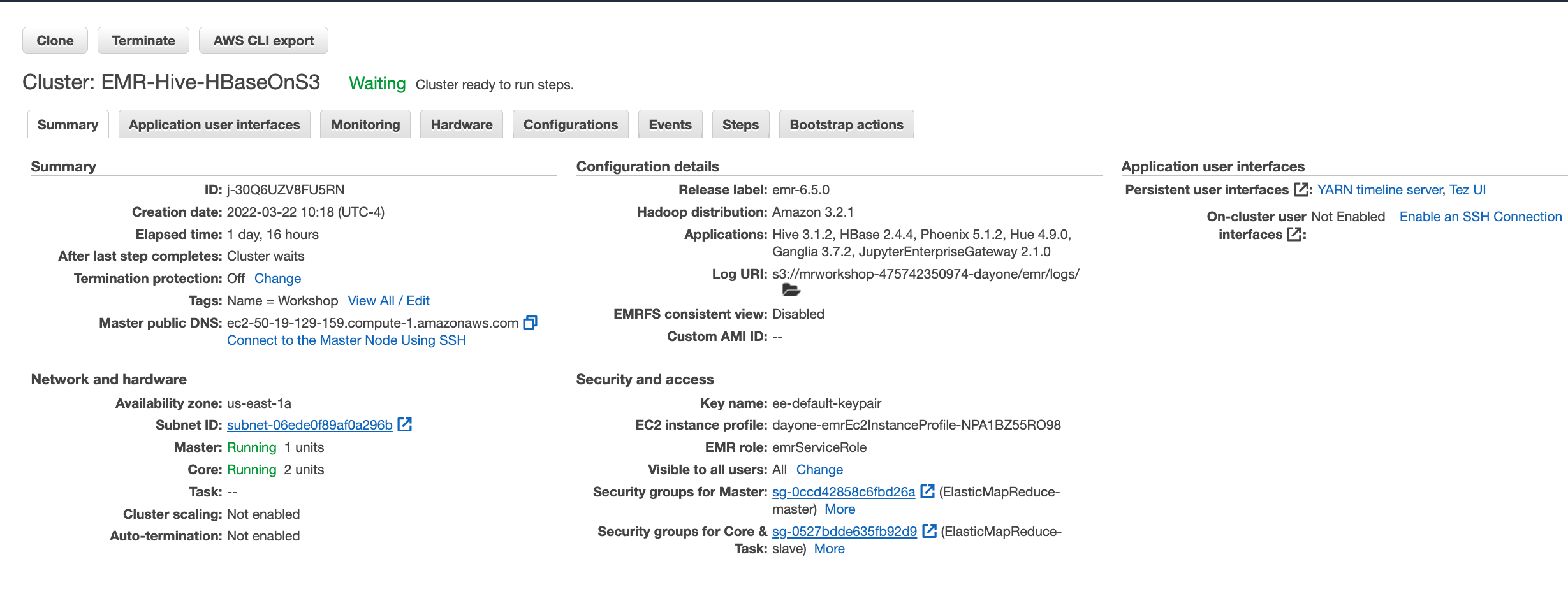Click the AWS CLI export button
The width and height of the screenshot is (1568, 594).
(x=263, y=40)
